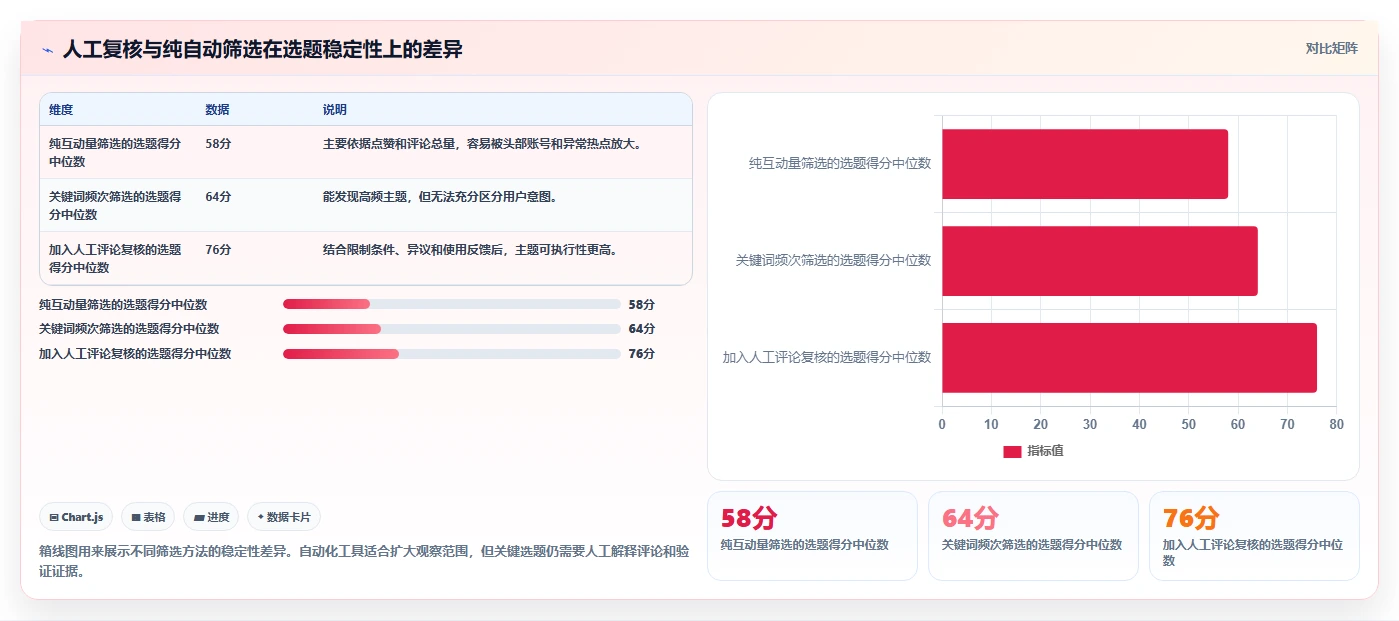Click the 76分 data card
The height and width of the screenshot is (621, 1399).
[1254, 536]
